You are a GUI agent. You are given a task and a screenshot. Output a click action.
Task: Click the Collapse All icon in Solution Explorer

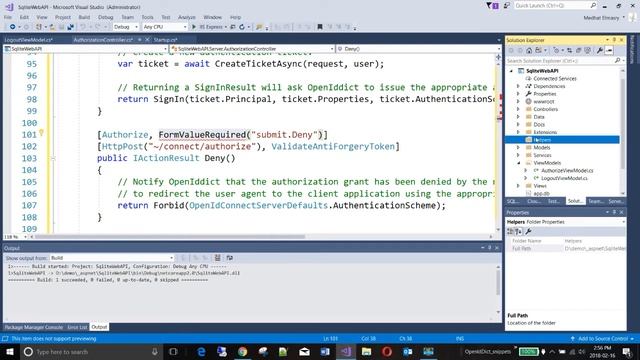pos(578,50)
